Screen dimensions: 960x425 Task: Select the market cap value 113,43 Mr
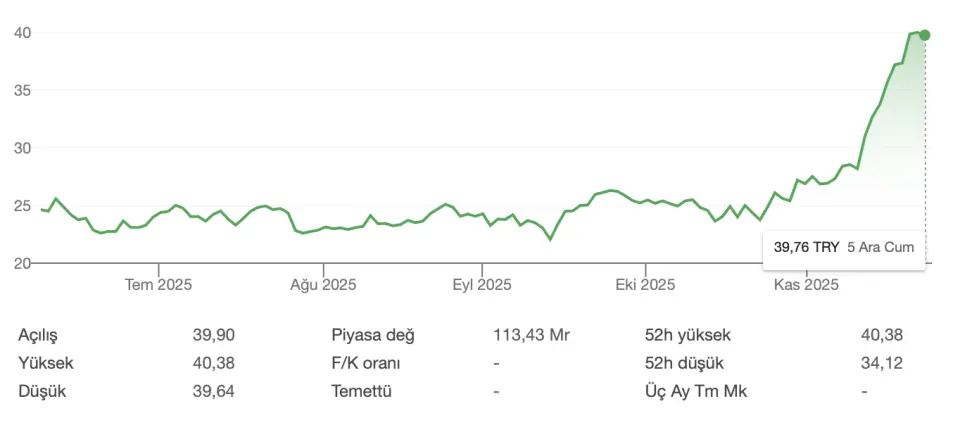coord(531,335)
